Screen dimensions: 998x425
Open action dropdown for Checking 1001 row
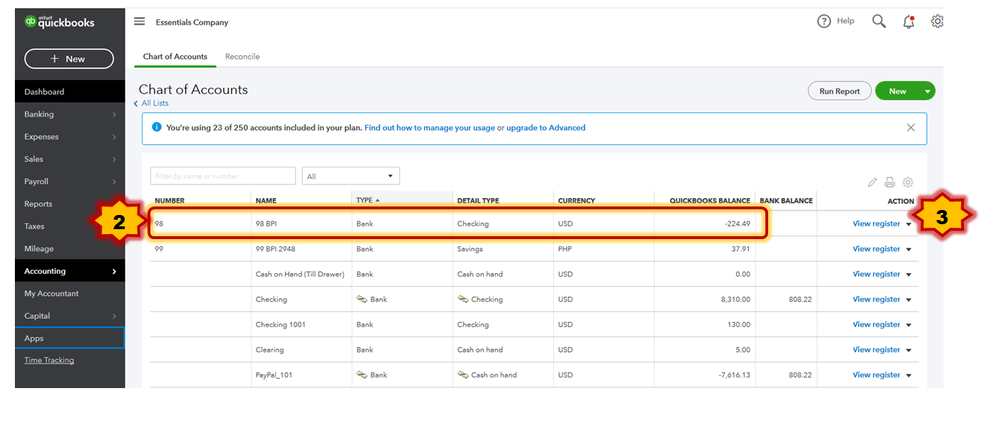(909, 325)
